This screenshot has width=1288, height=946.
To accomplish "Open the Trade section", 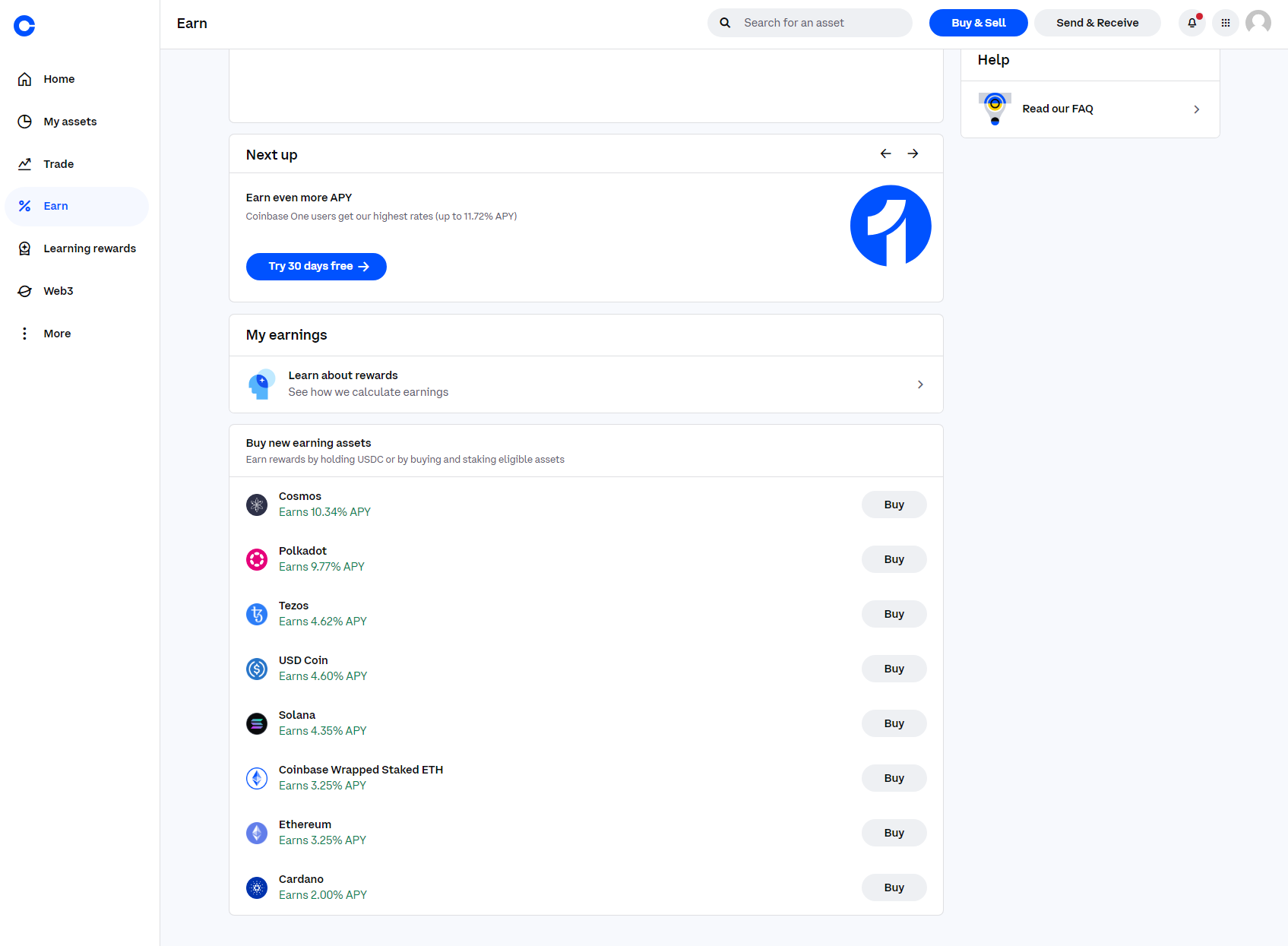I will (77, 164).
